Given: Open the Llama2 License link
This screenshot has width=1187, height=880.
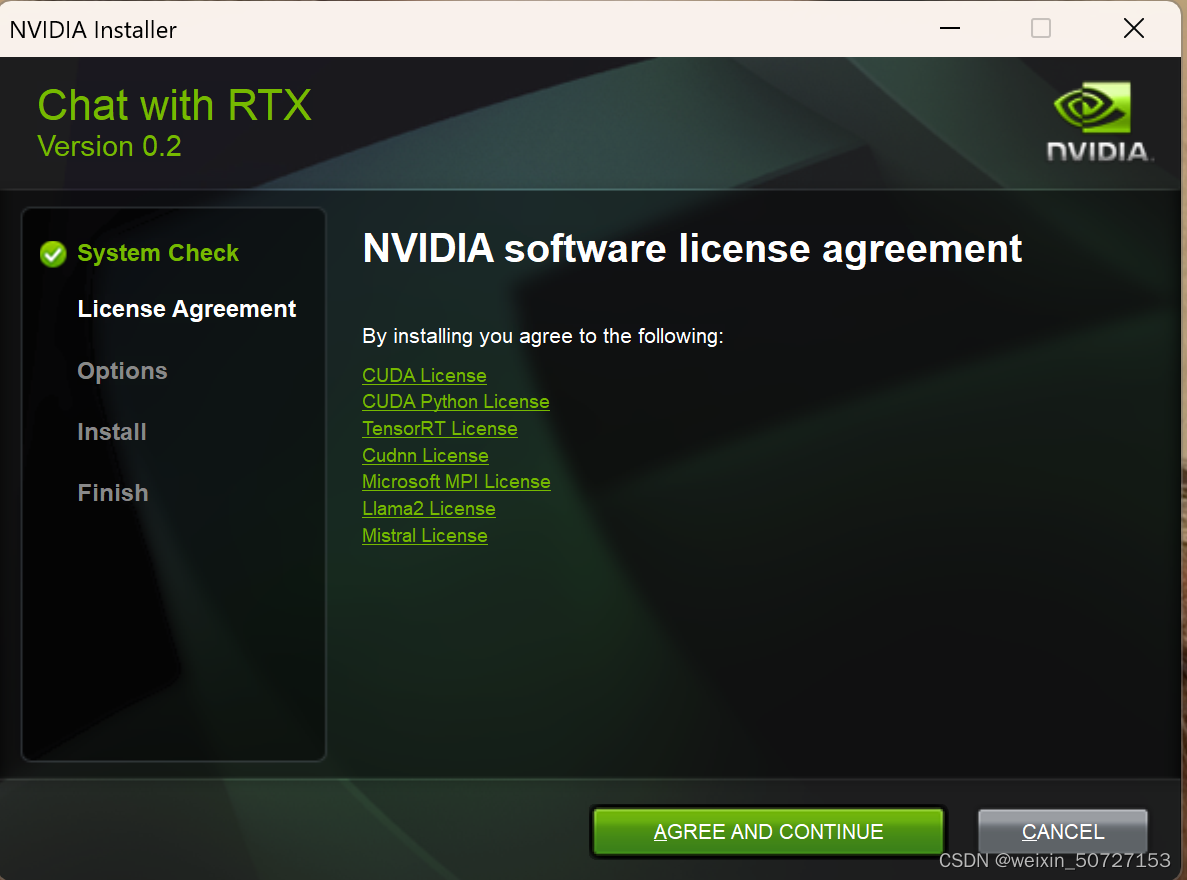Looking at the screenshot, I should coord(428,509).
